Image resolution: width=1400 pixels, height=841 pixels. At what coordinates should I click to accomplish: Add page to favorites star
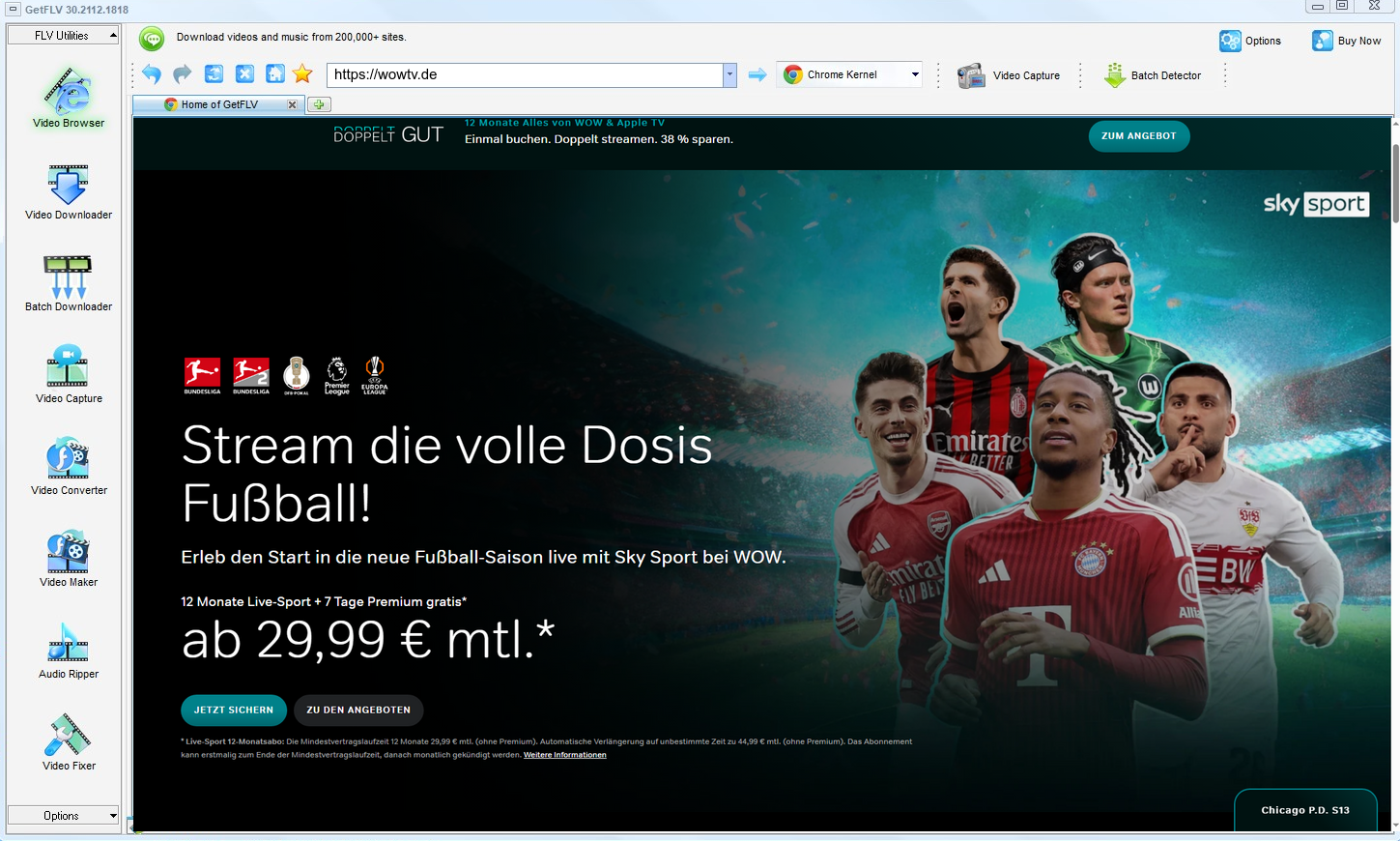click(303, 74)
